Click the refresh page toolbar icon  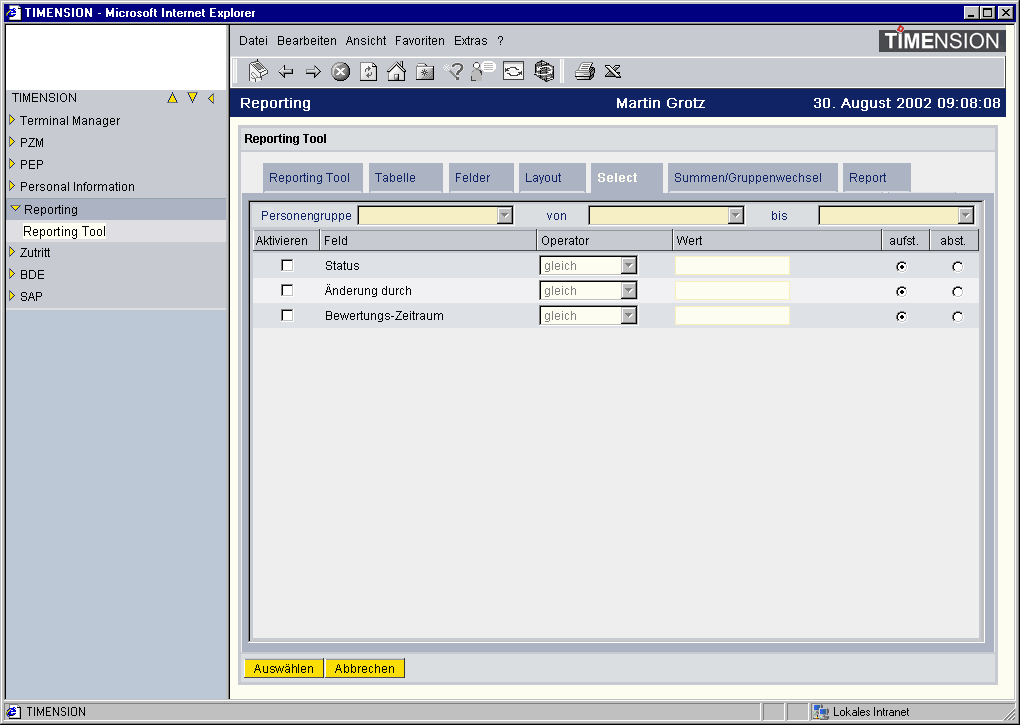369,71
